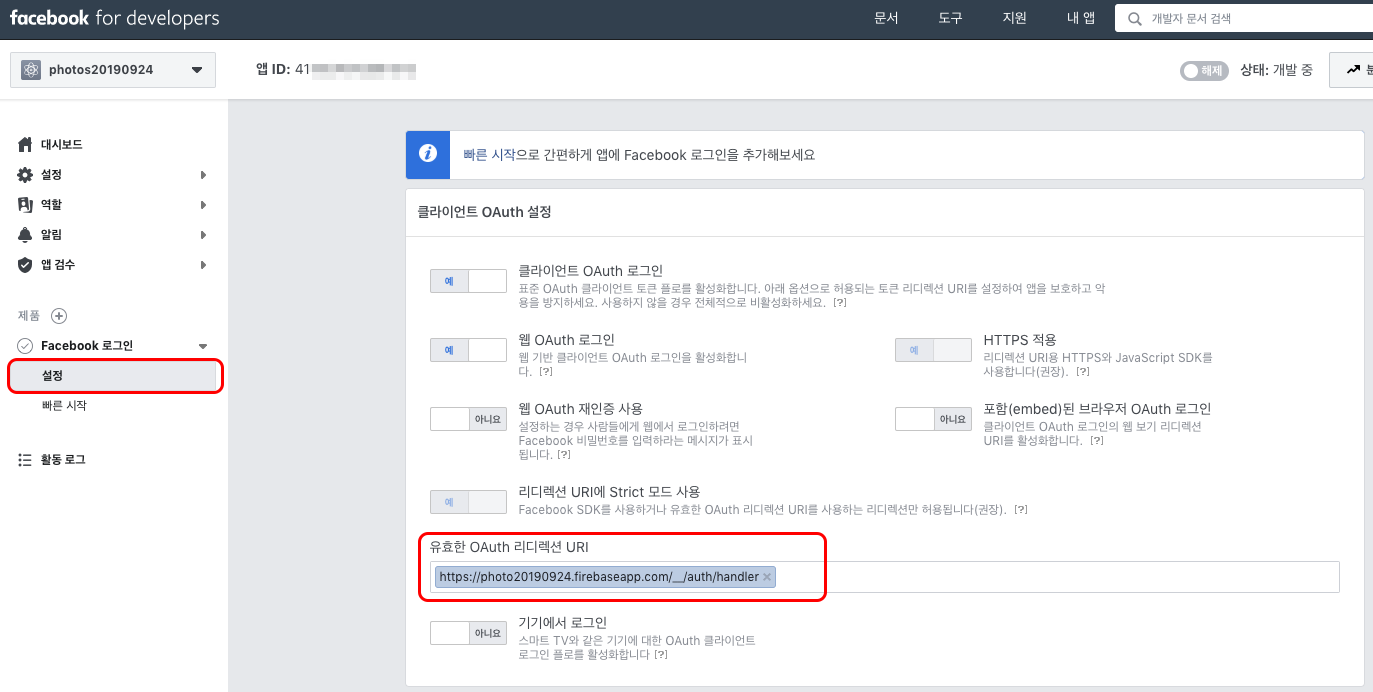Click the 앱 ID value text
The height and width of the screenshot is (692, 1373).
pos(356,70)
